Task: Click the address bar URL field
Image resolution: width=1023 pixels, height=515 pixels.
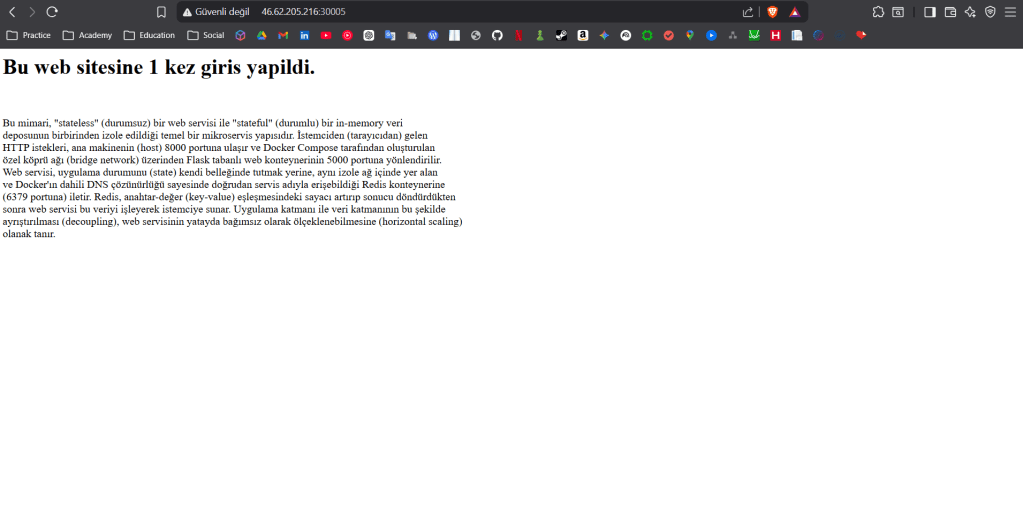Action: click(450, 12)
